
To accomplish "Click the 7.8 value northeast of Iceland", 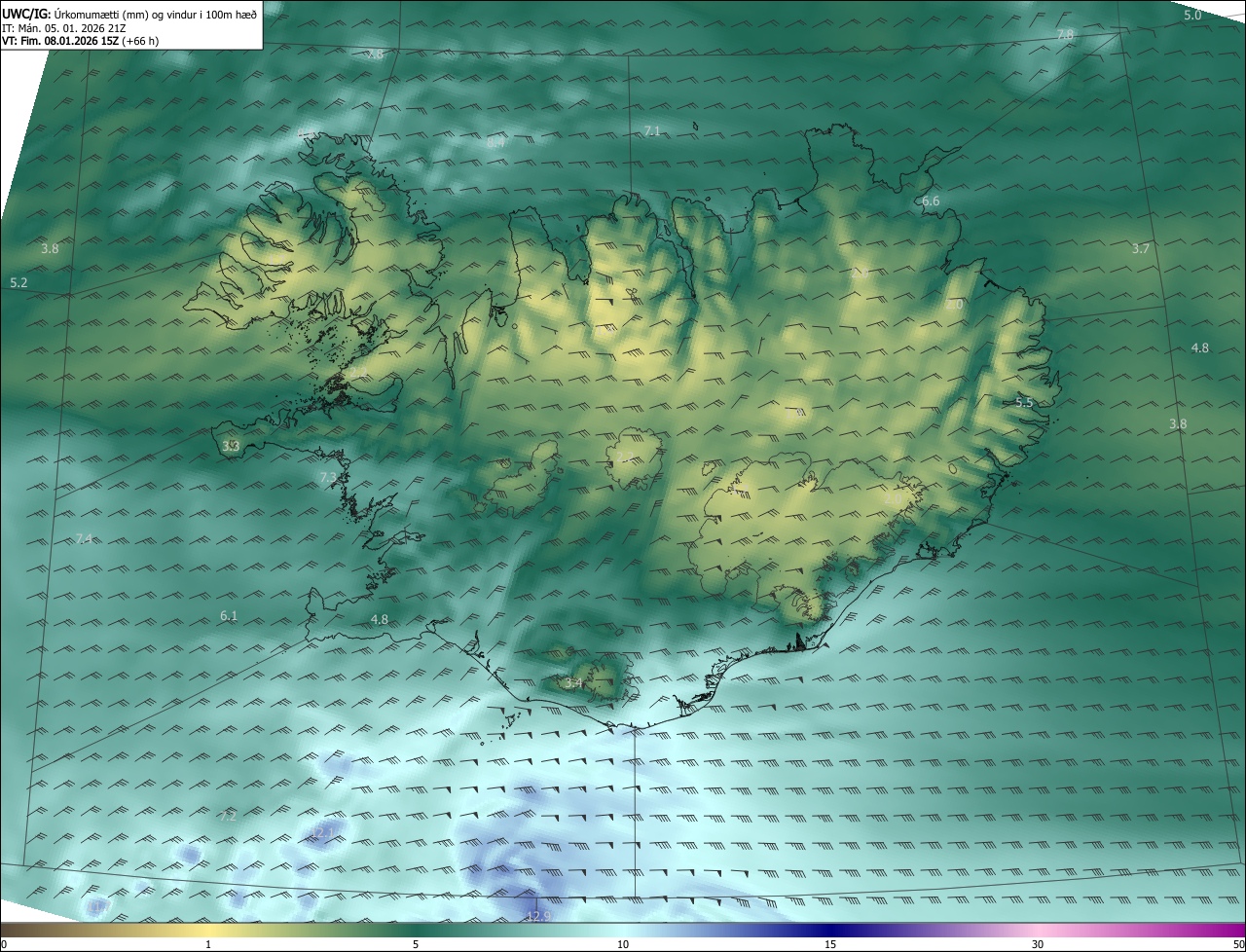I will 1065,35.
